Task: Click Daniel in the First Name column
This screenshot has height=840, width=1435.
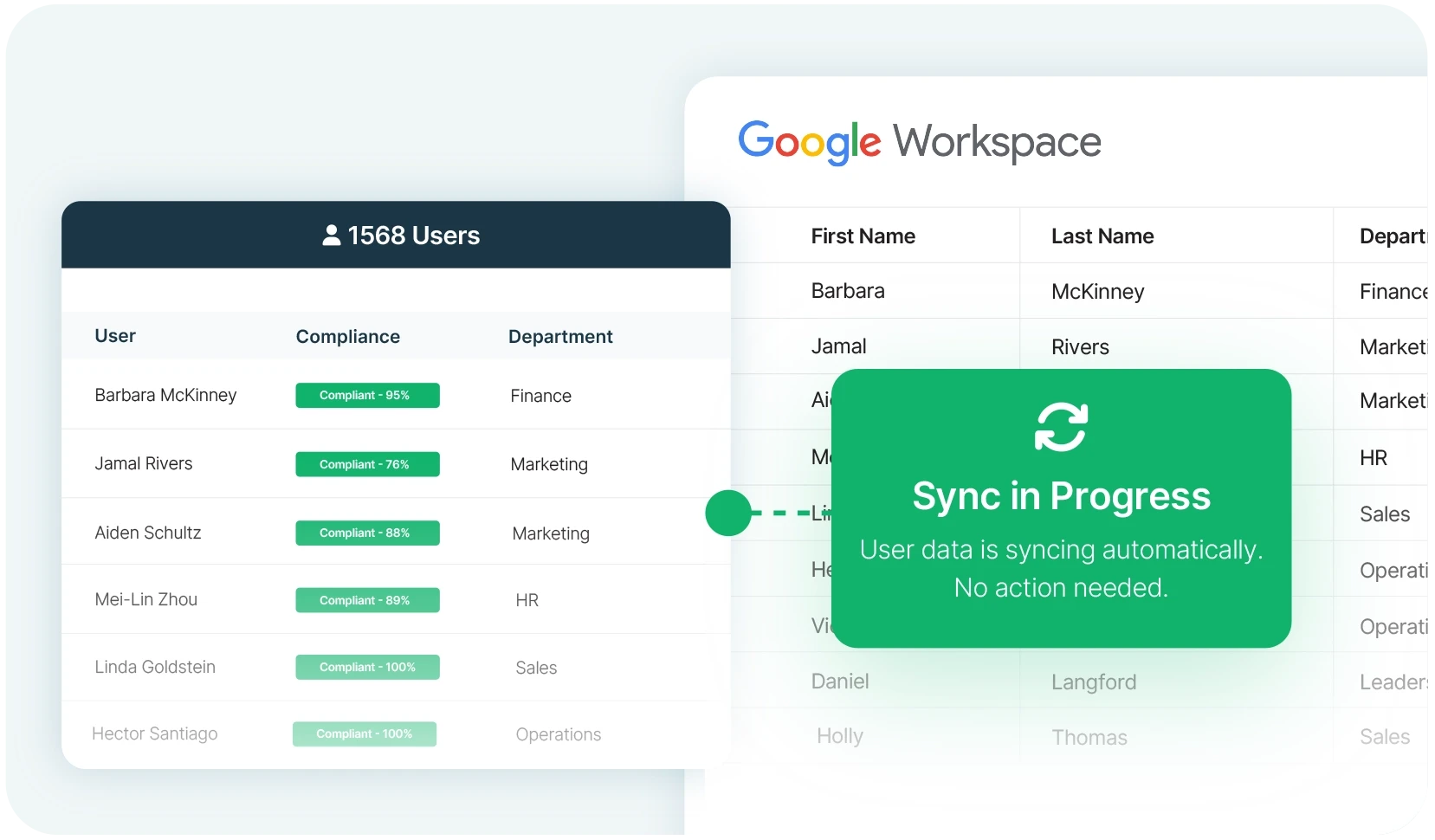Action: [840, 682]
